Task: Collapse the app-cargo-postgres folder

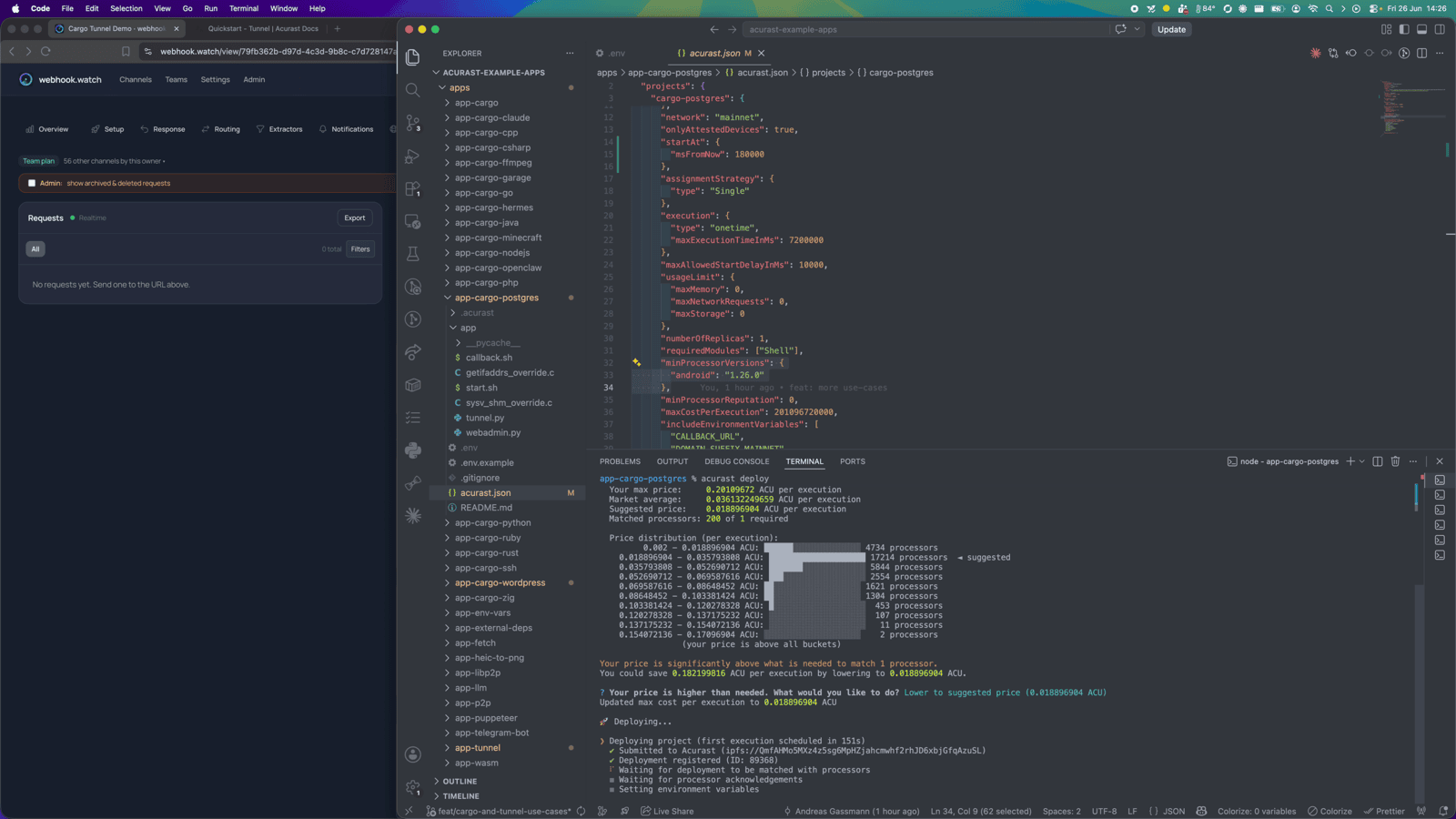Action: [x=447, y=298]
